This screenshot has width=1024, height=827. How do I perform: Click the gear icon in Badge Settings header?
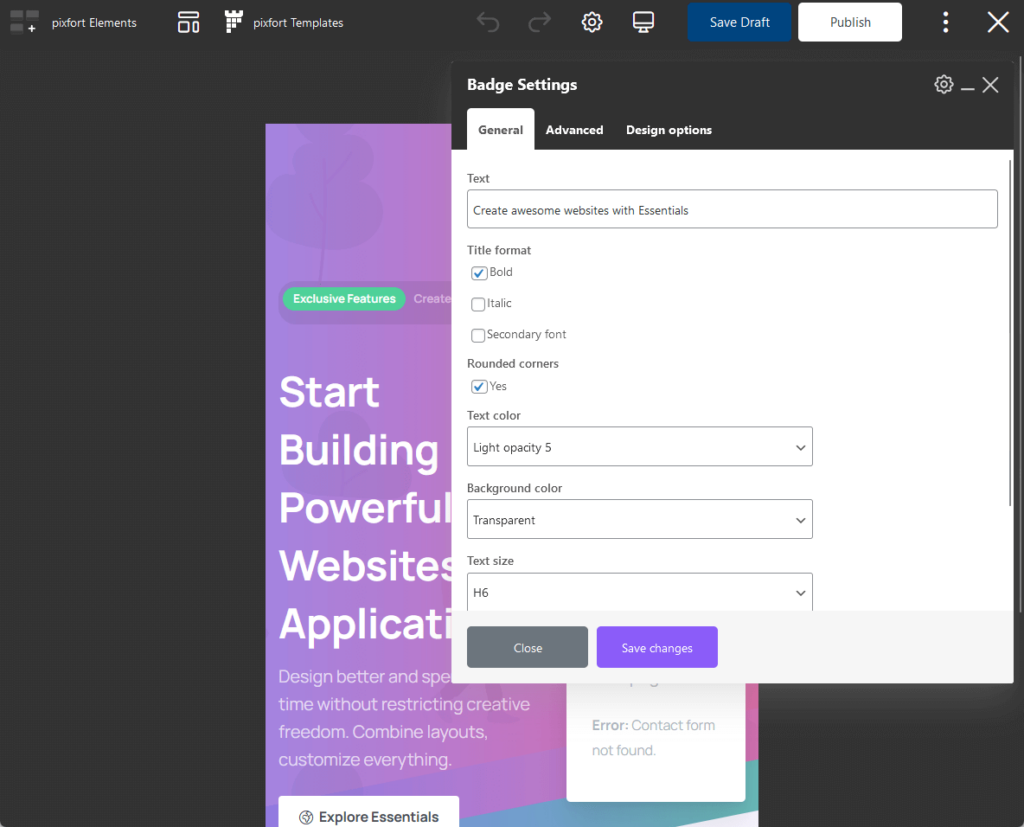point(943,84)
